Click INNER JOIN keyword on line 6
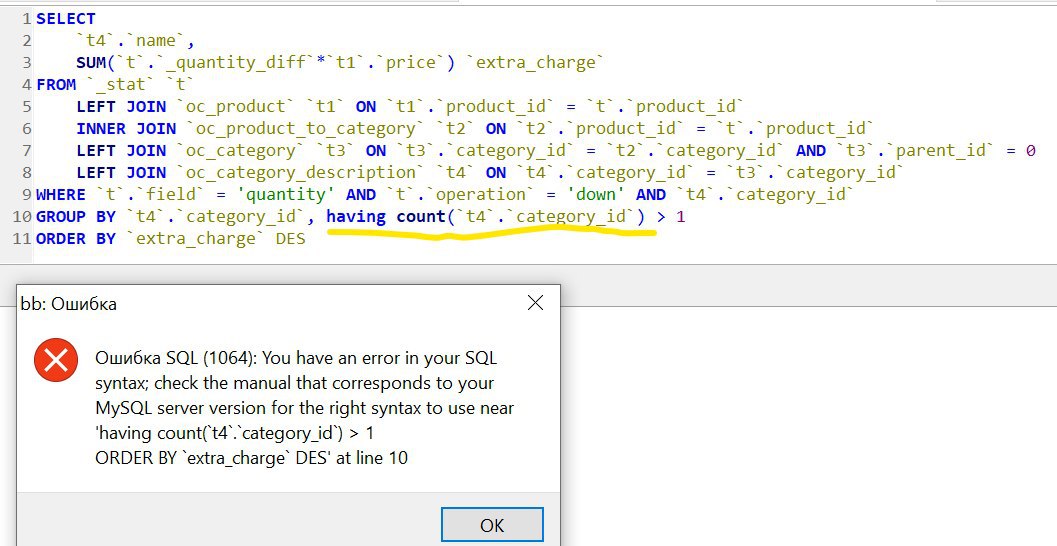Image resolution: width=1057 pixels, height=546 pixels. pos(126,129)
